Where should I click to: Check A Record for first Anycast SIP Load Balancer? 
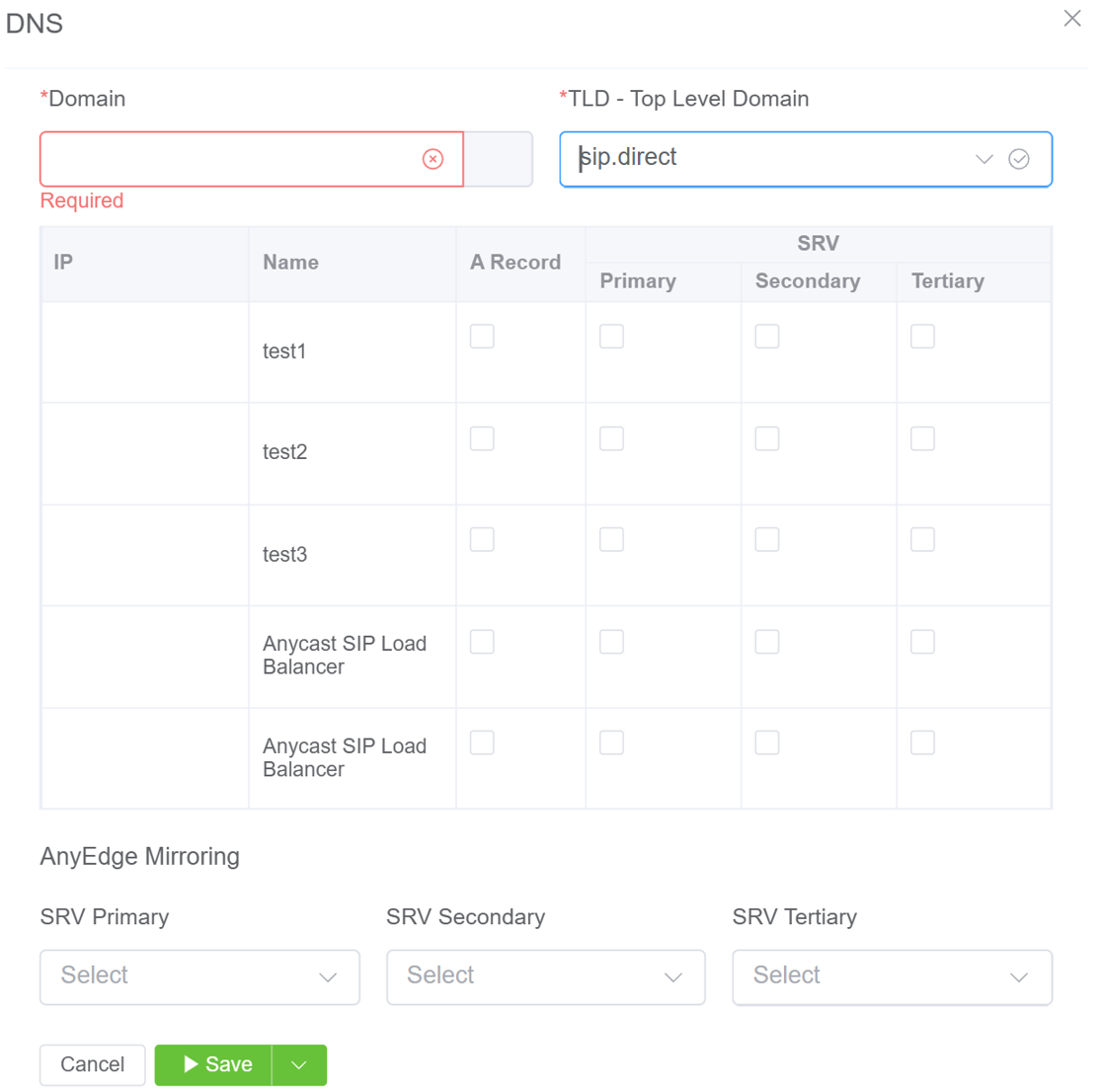point(482,642)
